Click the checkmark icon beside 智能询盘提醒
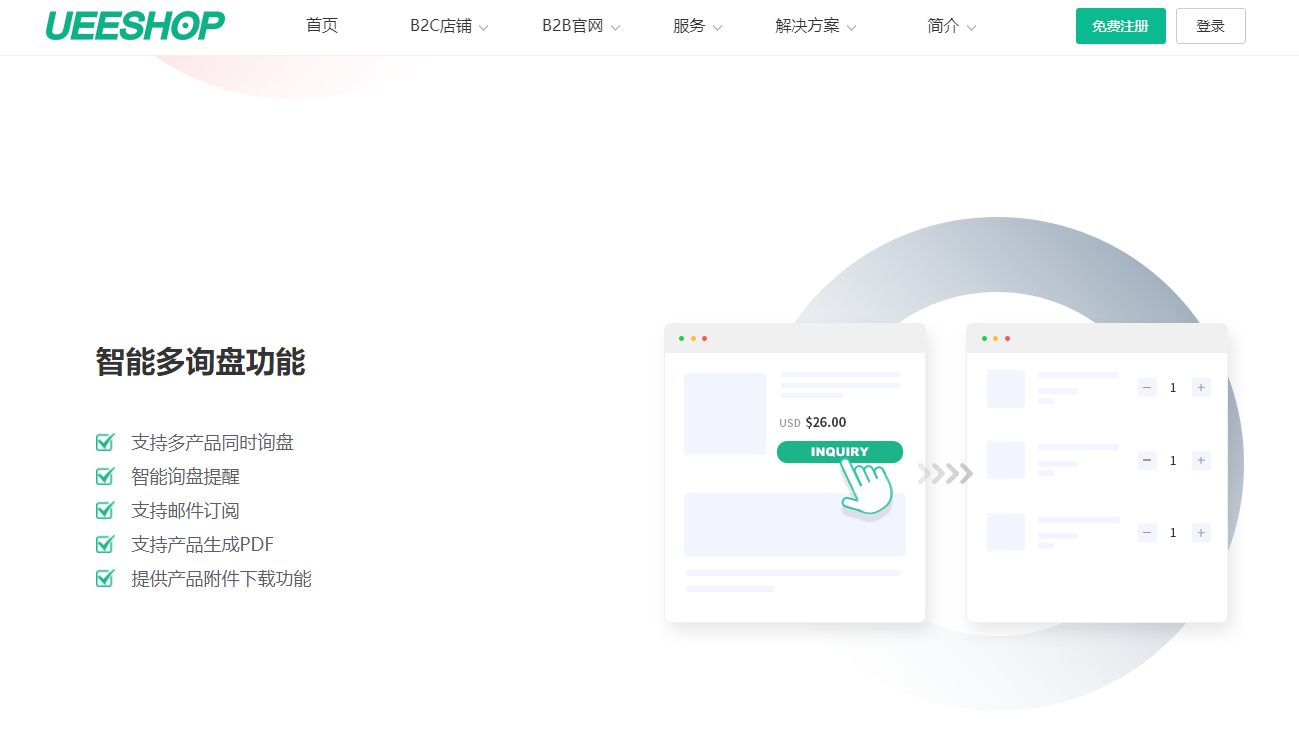This screenshot has height=737, width=1299. (104, 476)
